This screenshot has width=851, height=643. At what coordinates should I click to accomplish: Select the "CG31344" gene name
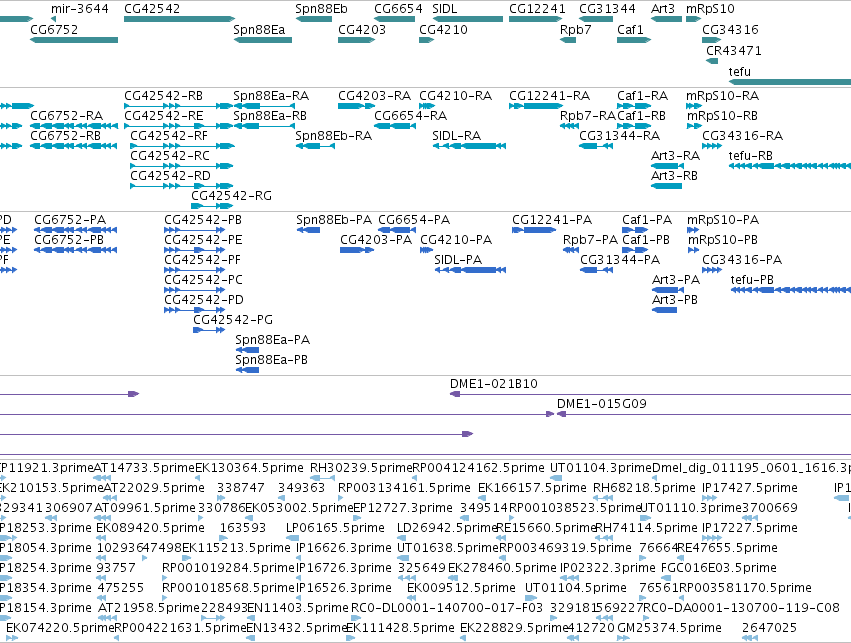point(607,9)
